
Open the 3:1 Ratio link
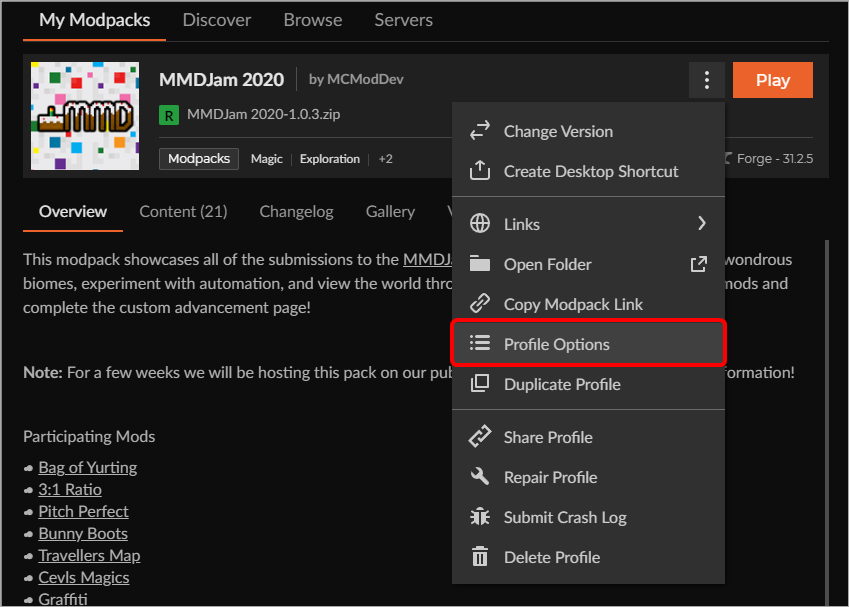point(70,489)
